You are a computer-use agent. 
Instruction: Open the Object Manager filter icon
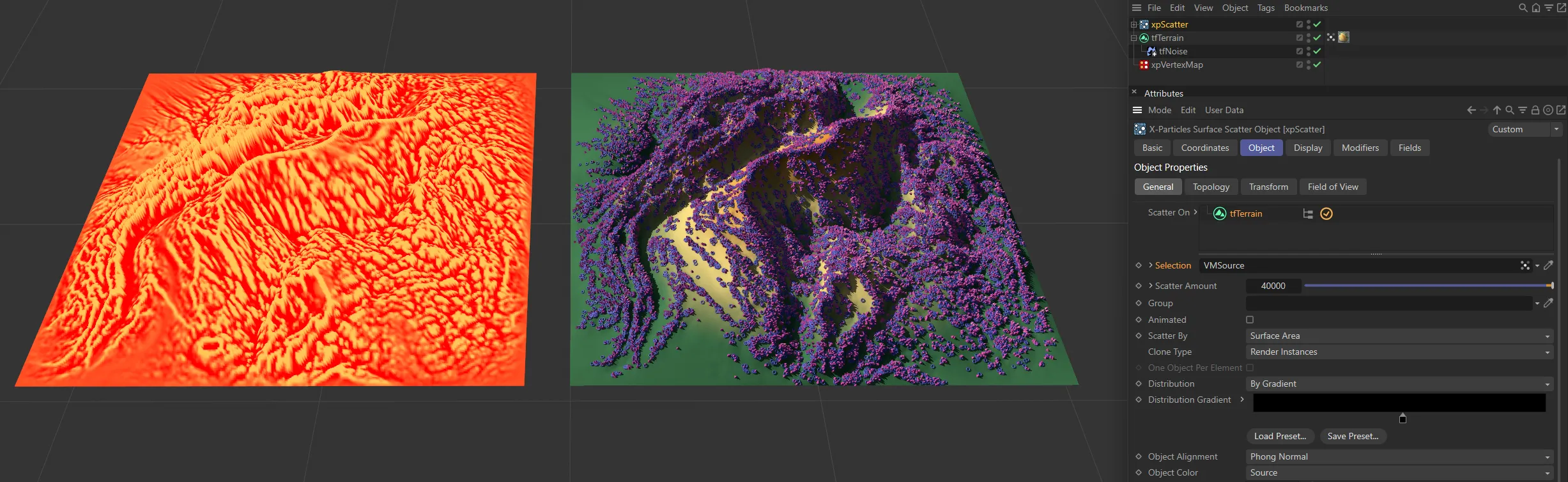1549,8
